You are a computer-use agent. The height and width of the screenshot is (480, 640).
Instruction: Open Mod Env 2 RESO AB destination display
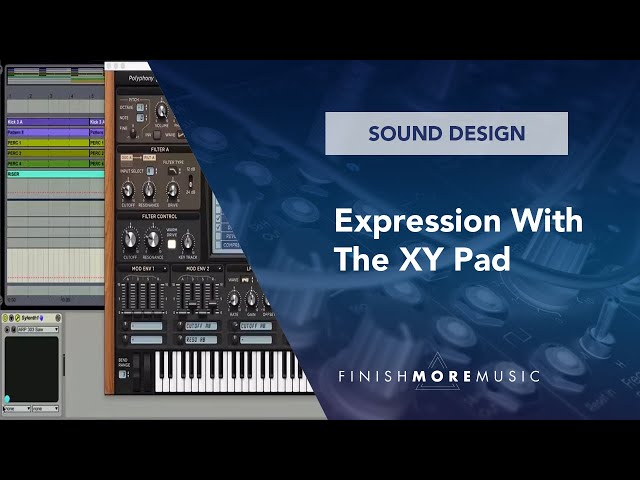201,340
